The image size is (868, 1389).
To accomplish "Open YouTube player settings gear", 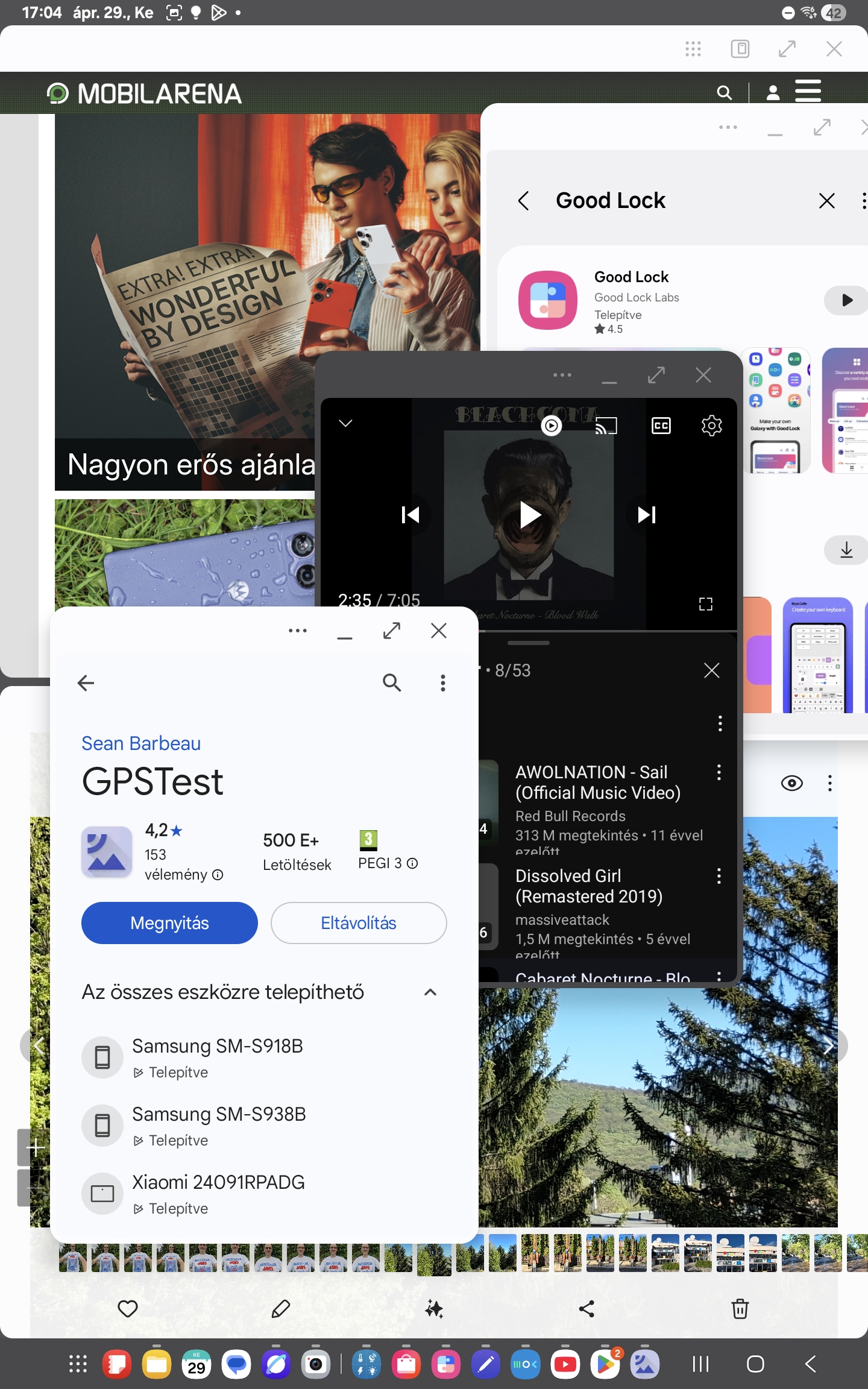I will tap(711, 426).
